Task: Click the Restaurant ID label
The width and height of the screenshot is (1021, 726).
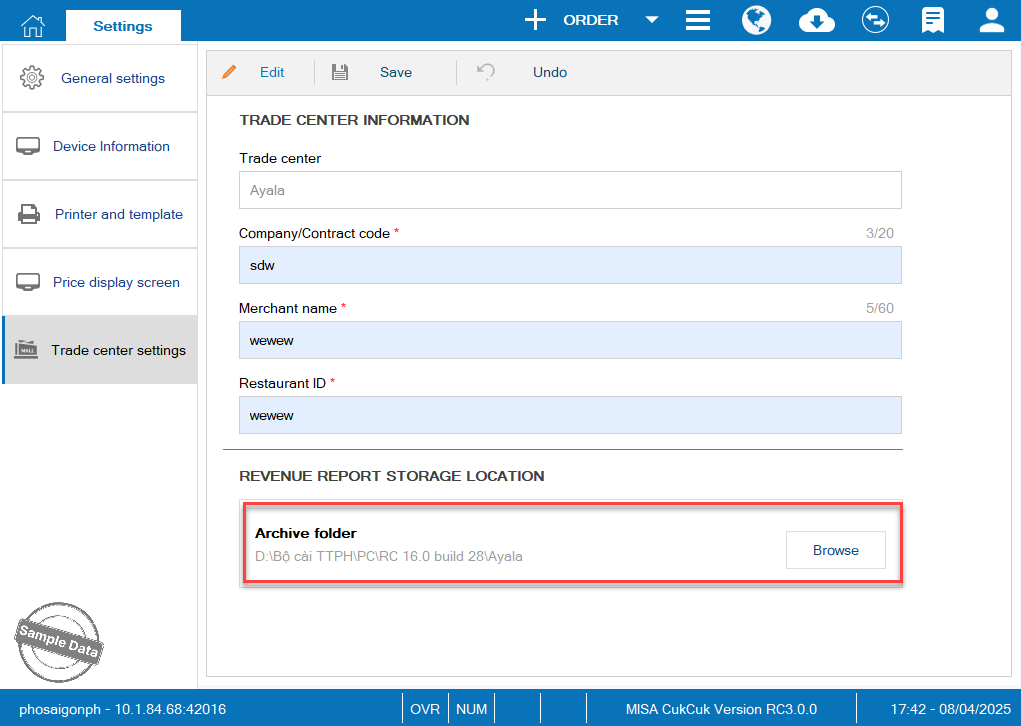Action: (283, 383)
